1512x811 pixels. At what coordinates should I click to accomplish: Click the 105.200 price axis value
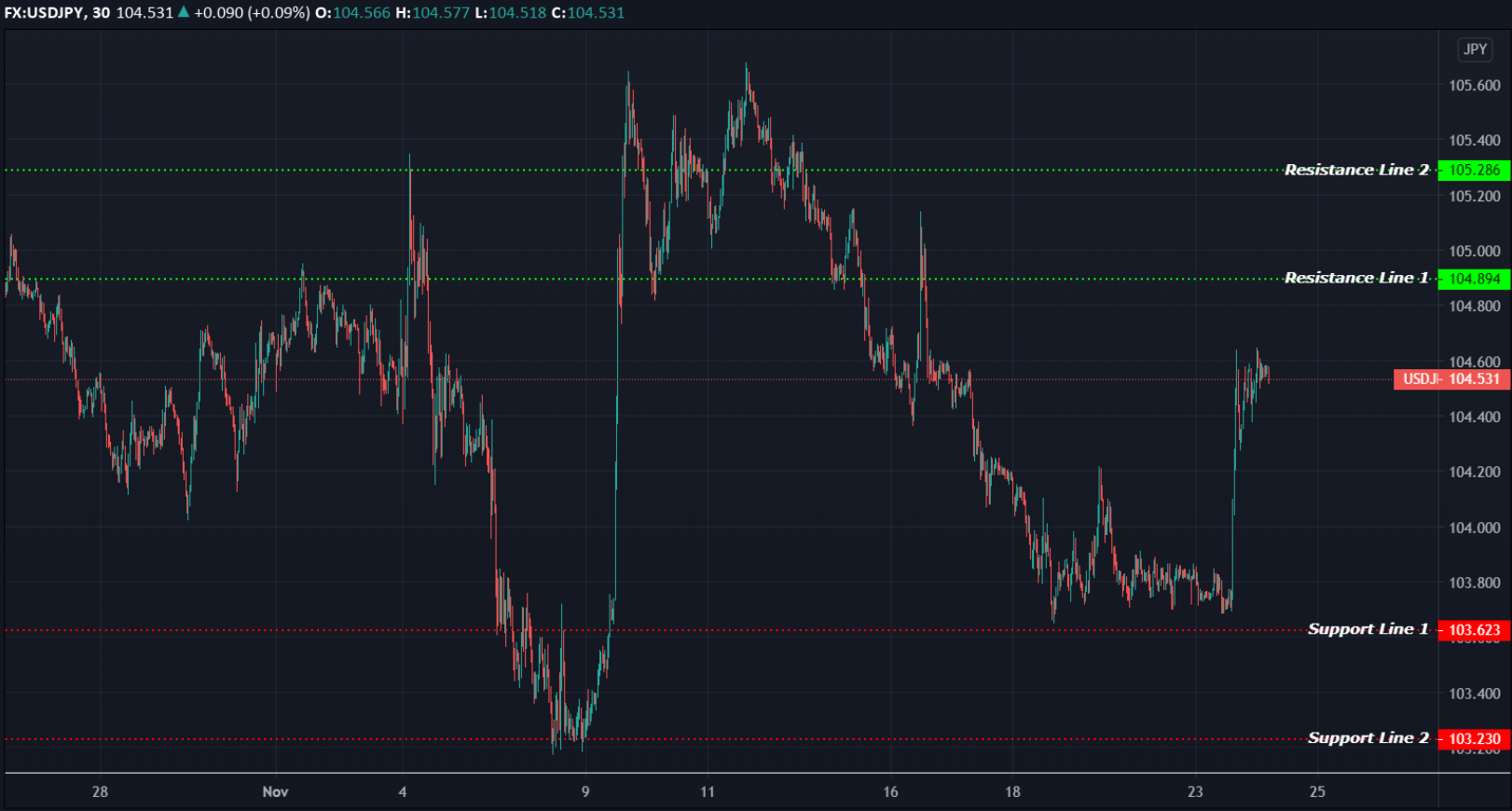pos(1474,197)
